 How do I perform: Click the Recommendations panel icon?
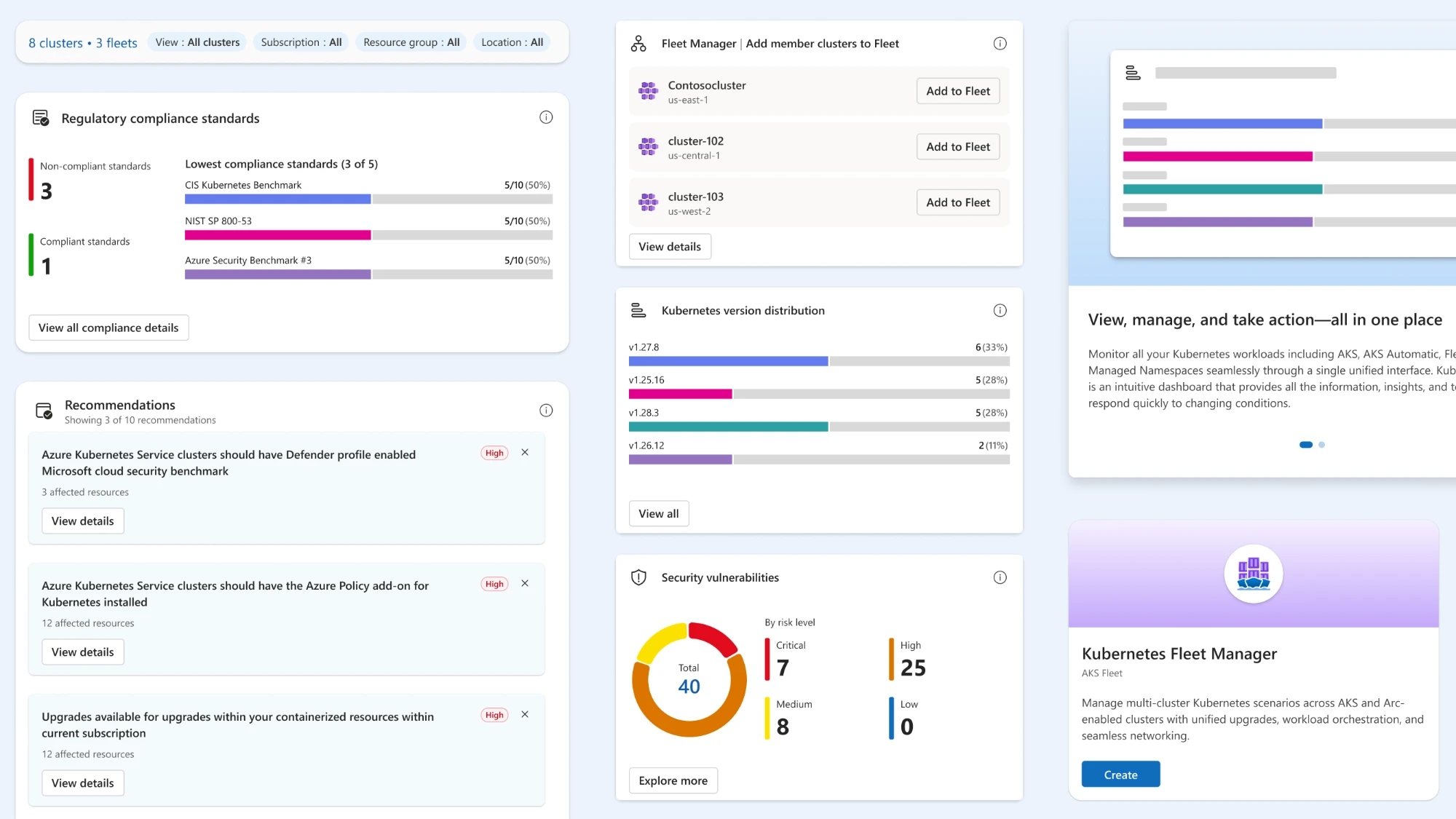(x=44, y=411)
